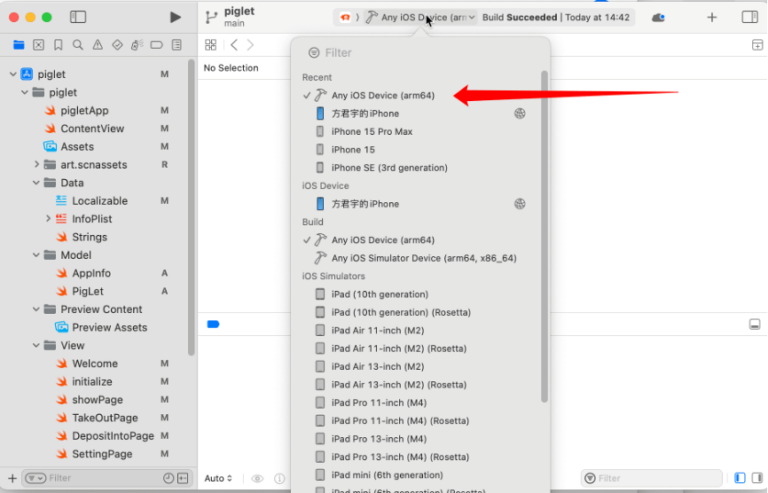
Task: Open the Bookmark navigator icon
Action: click(58, 45)
